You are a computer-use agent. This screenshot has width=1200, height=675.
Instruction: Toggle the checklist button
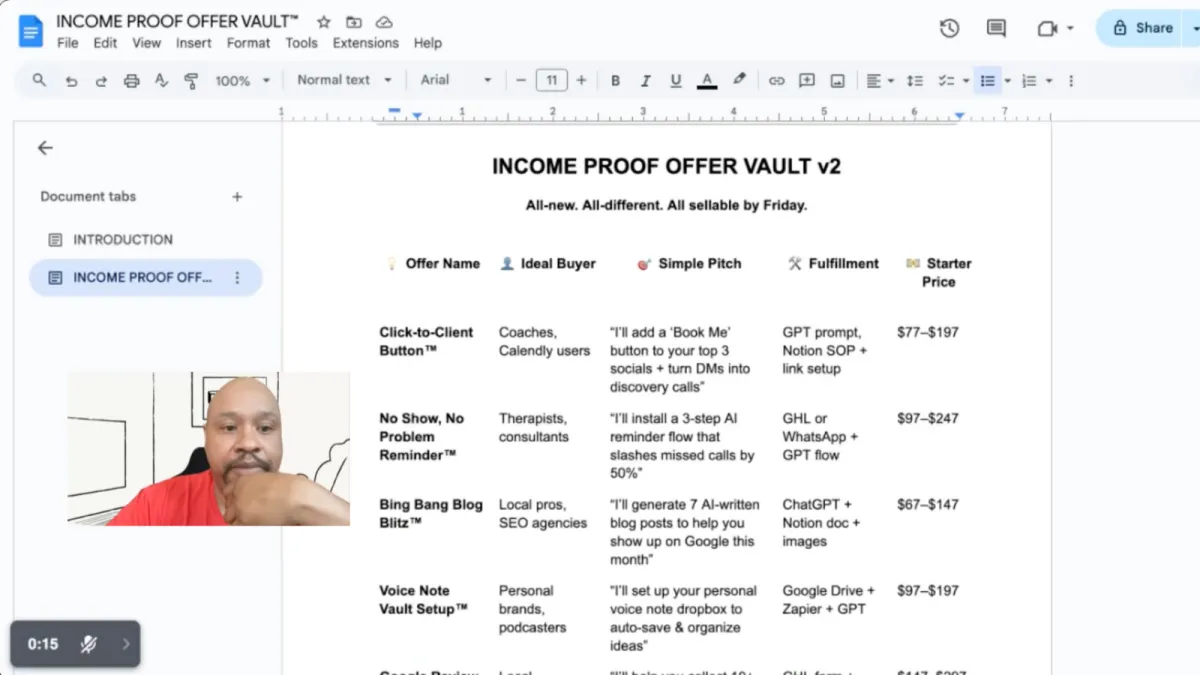click(946, 81)
